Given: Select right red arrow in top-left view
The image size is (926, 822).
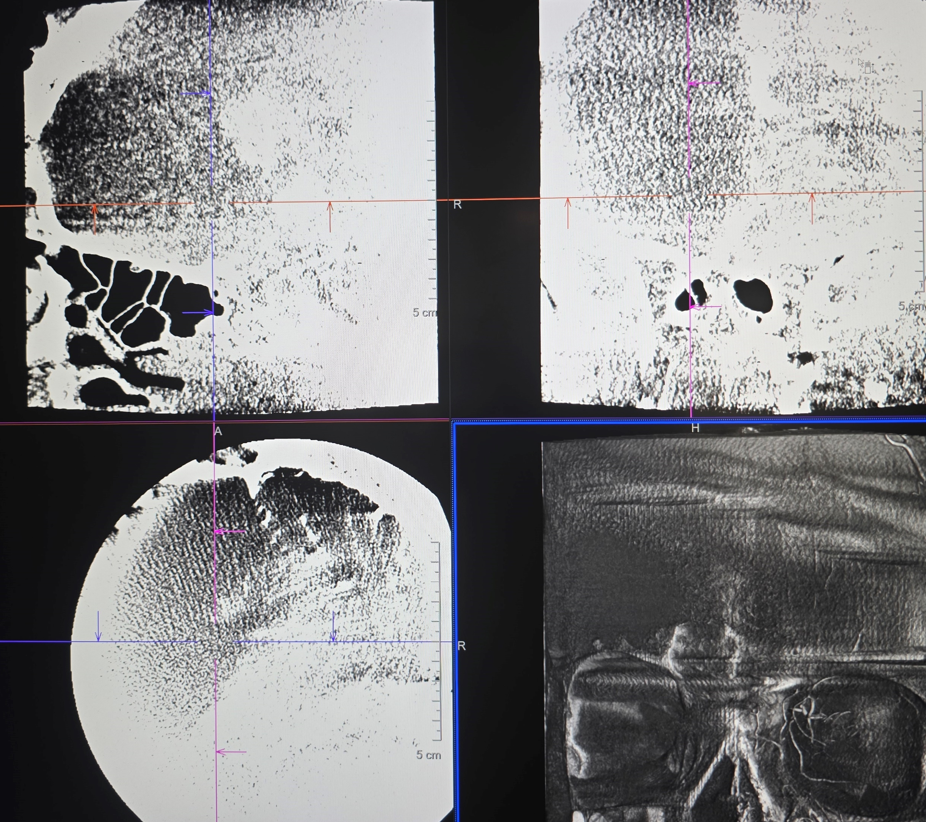Looking at the screenshot, I should point(330,216).
